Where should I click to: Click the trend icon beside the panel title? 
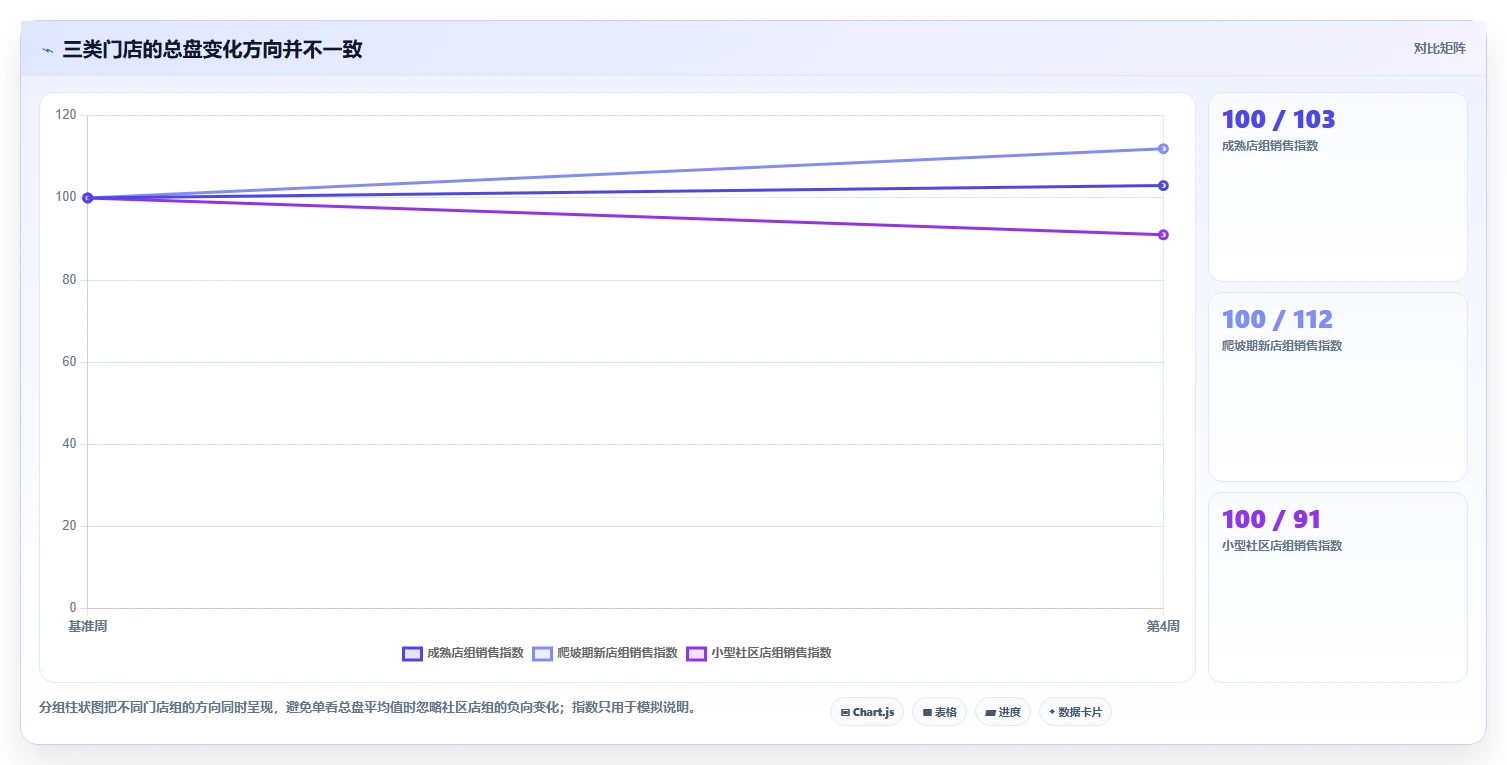coord(47,50)
